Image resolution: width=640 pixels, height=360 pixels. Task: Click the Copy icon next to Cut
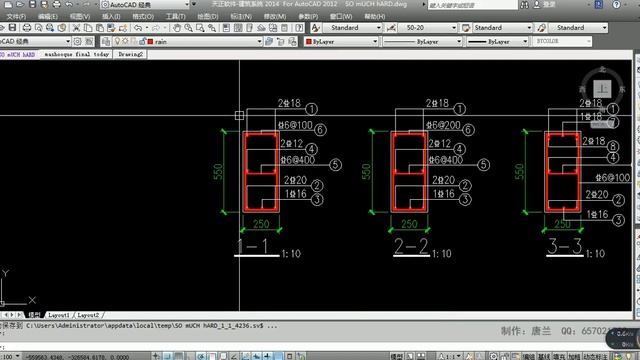click(x=88, y=28)
